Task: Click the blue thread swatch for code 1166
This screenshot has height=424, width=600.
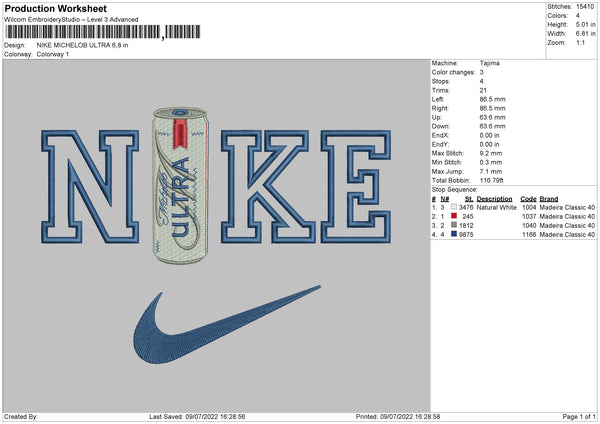Action: coord(454,234)
